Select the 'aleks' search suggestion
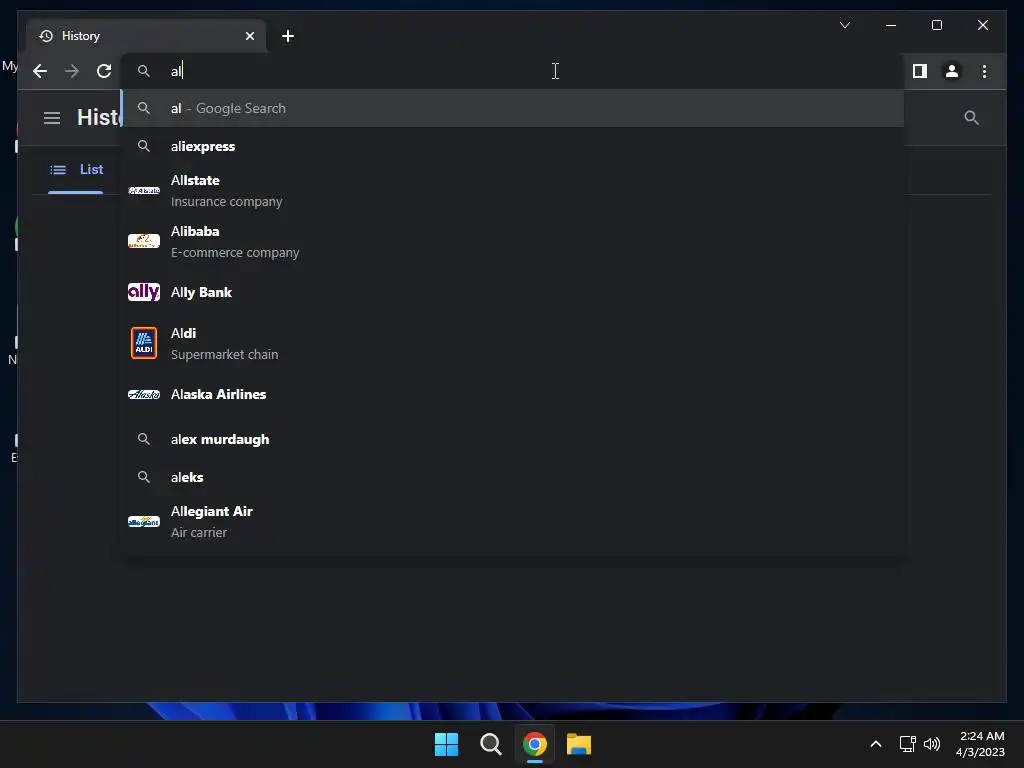This screenshot has height=768, width=1024. (x=513, y=477)
